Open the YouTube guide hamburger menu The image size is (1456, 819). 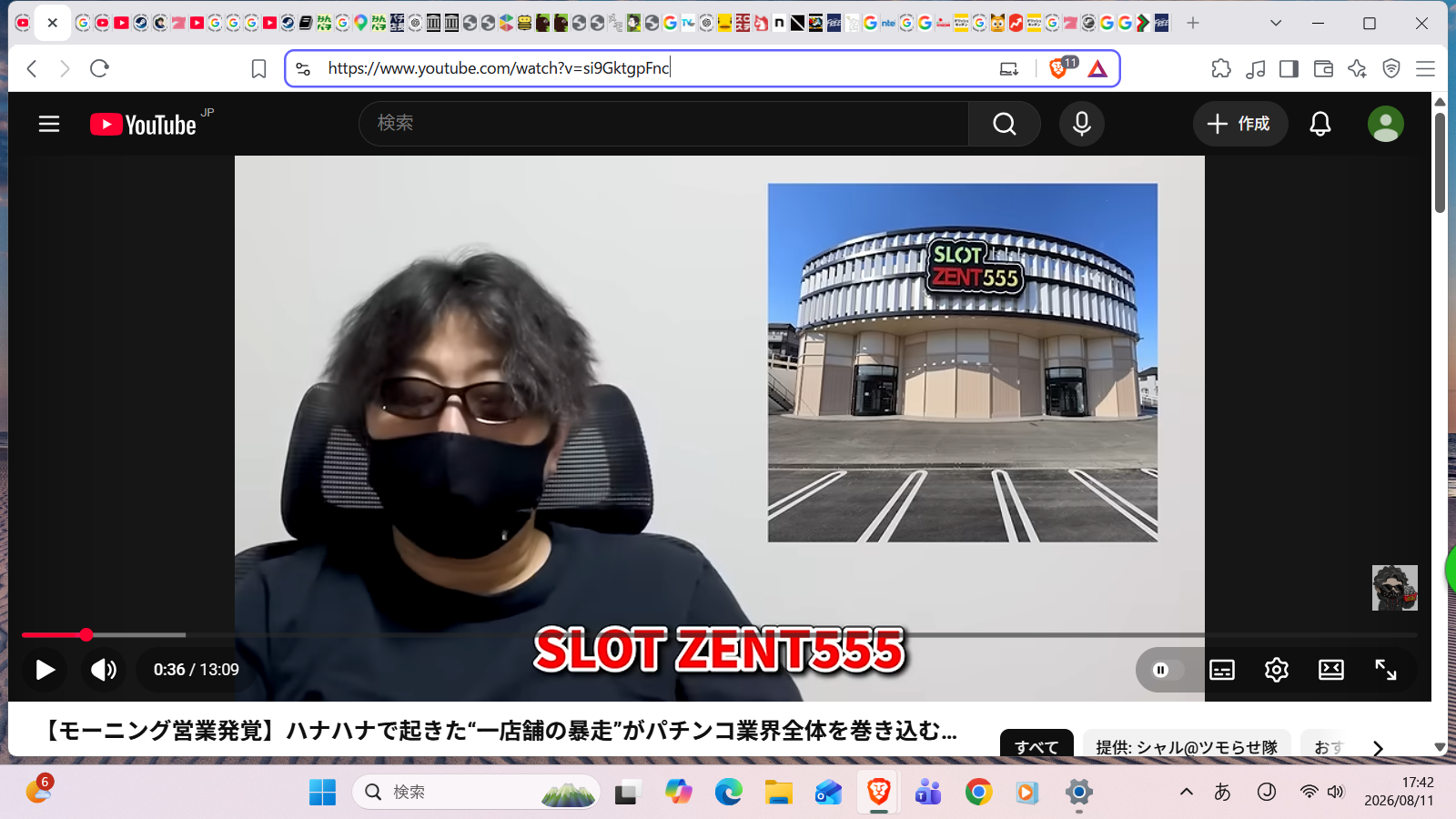[x=49, y=124]
